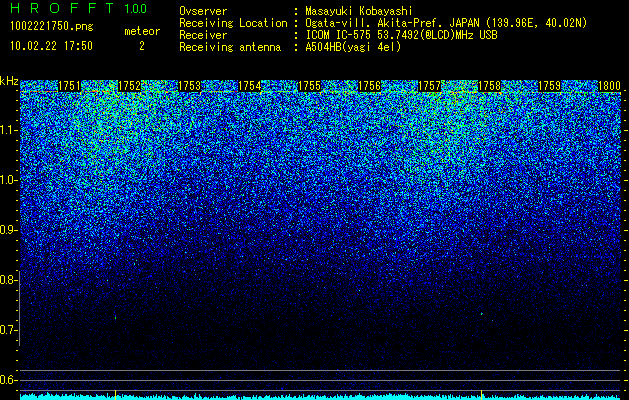The image size is (629, 400).
Task: Click the 0.6 kHz axis label
Action: click(x=8, y=380)
